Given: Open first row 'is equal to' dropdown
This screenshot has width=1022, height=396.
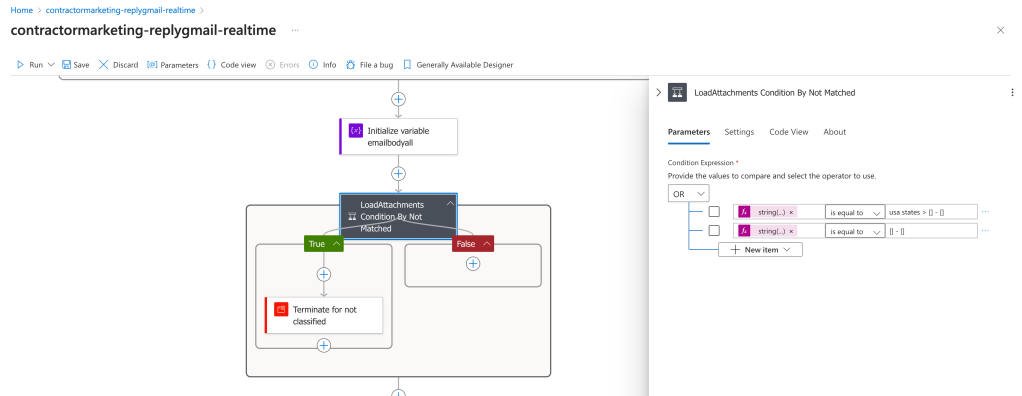Looking at the screenshot, I should click(x=854, y=212).
